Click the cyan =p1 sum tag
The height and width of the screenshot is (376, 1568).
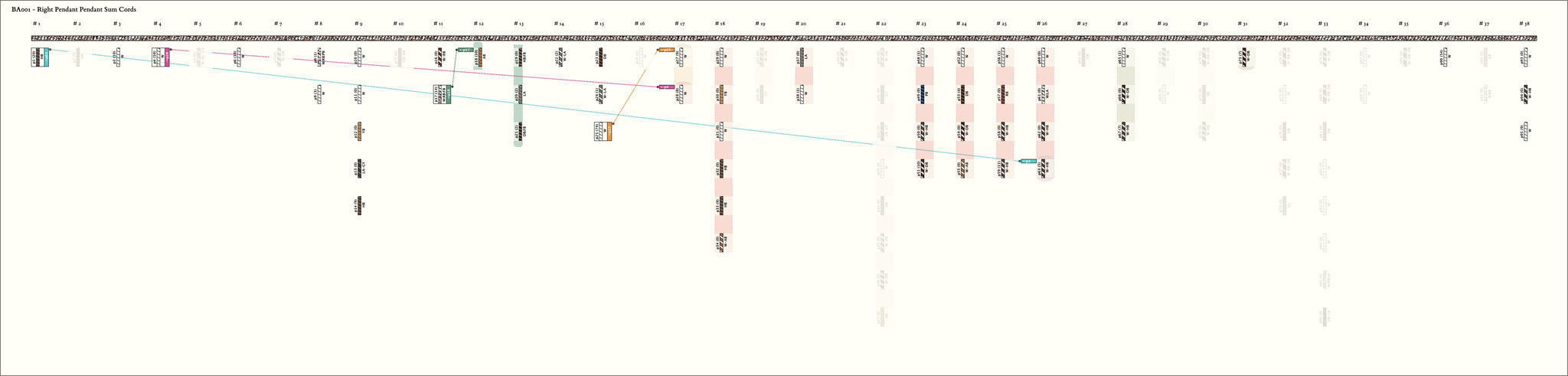[1028, 162]
